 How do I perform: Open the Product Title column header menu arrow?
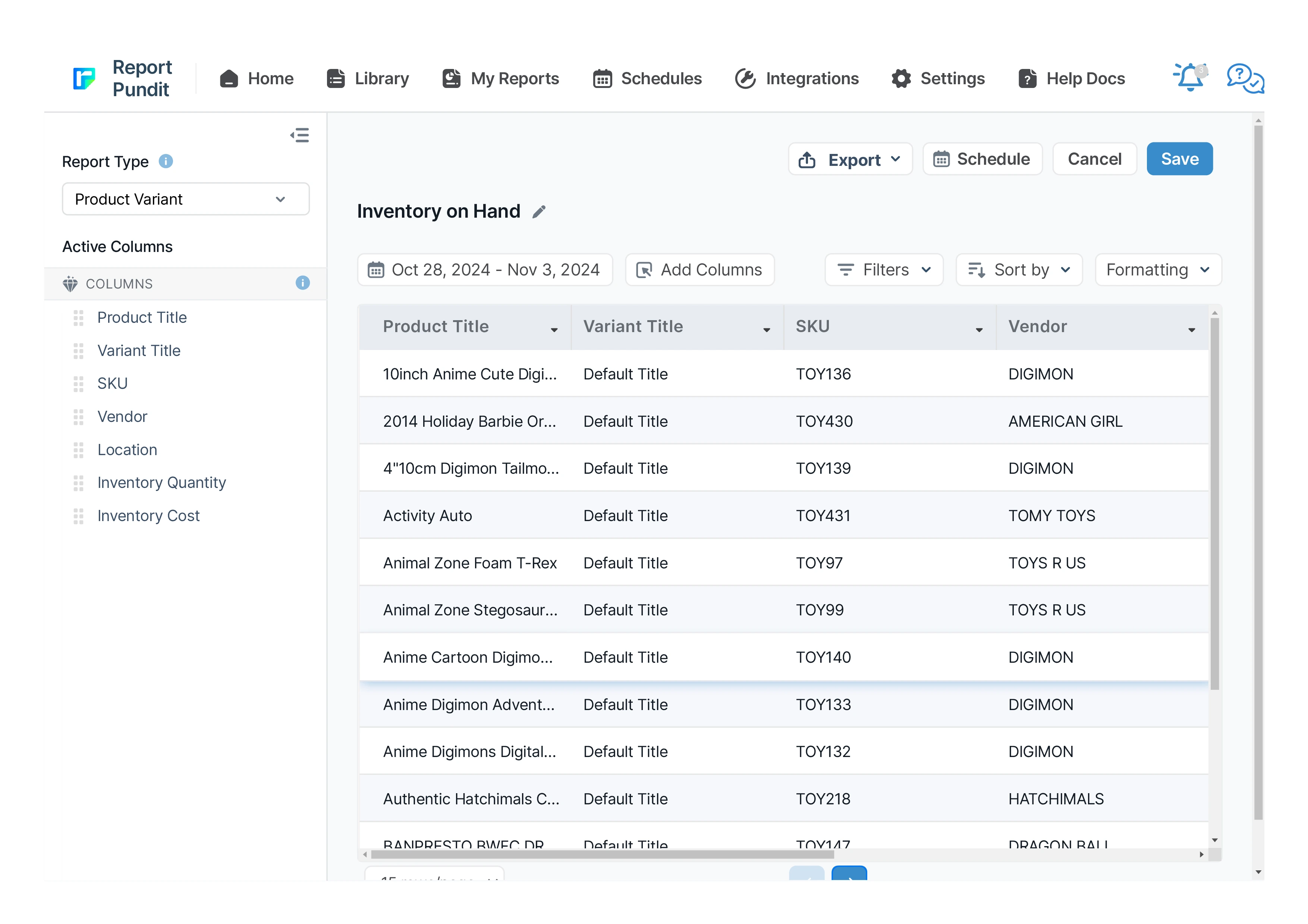554,330
